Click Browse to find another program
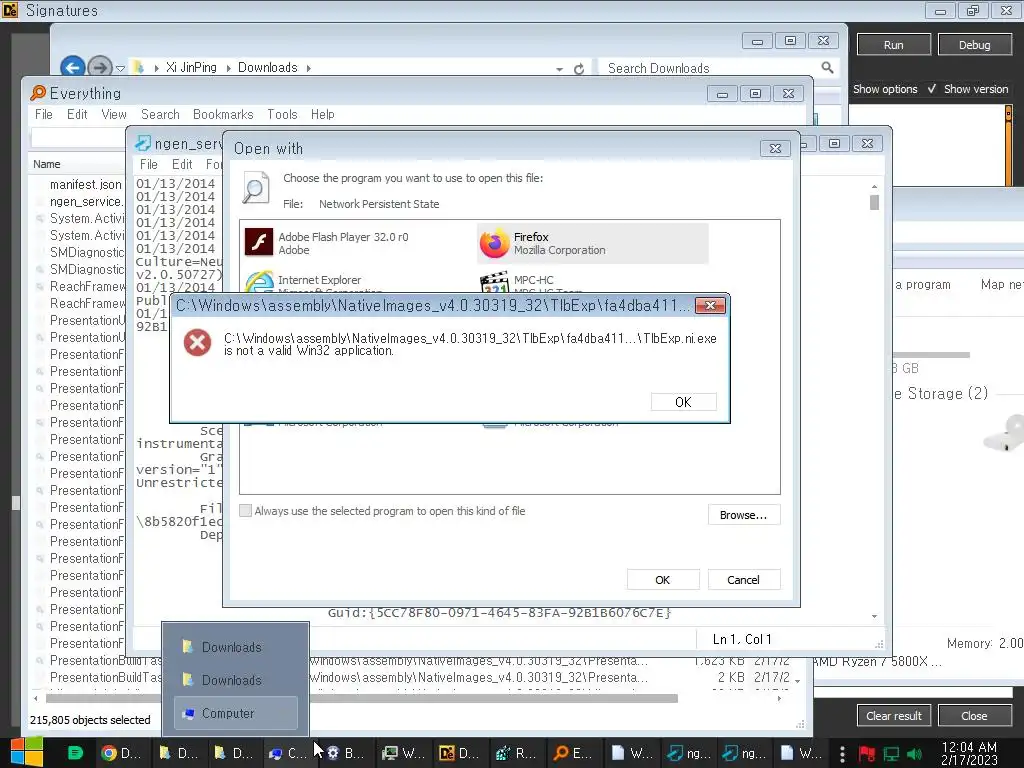Viewport: 1024px width, 768px height. tap(743, 515)
